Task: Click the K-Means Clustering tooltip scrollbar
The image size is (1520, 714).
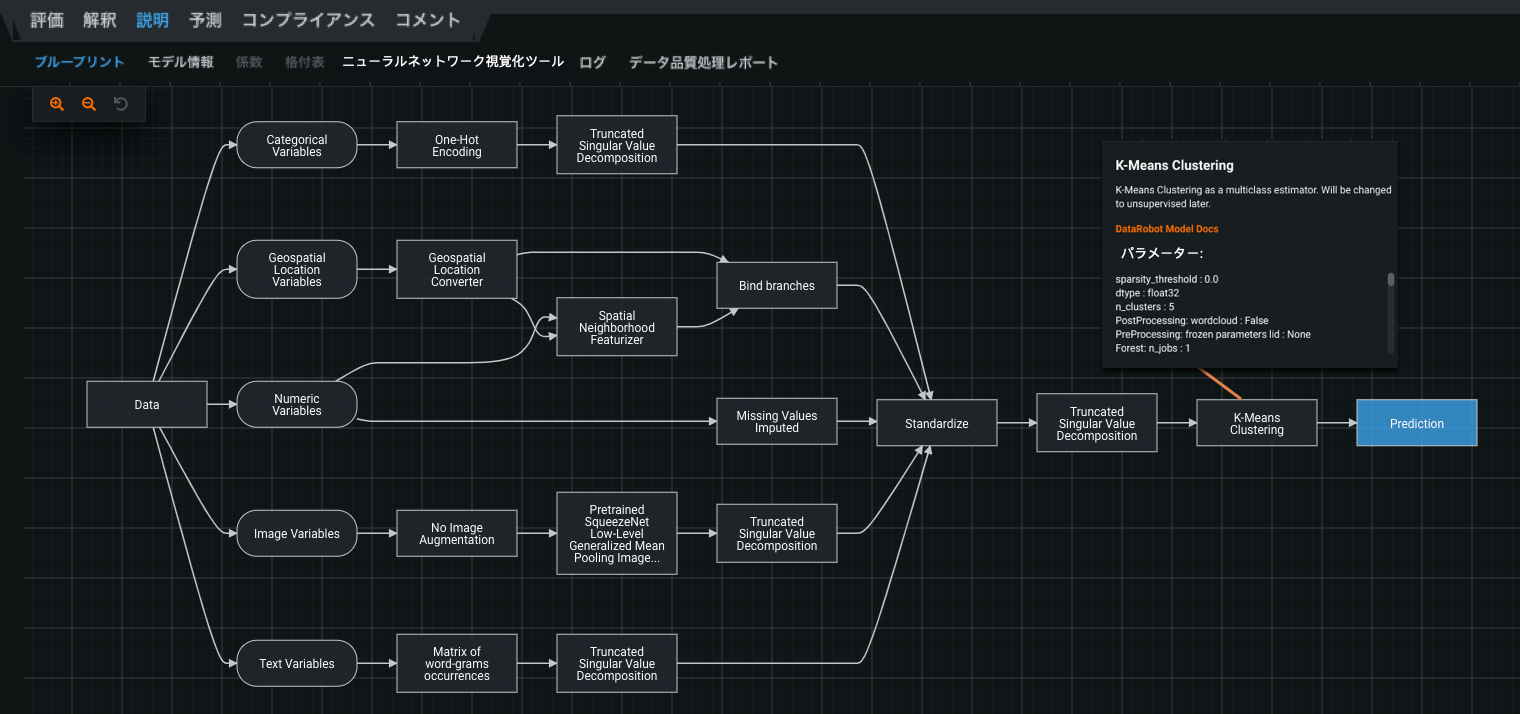Action: [1390, 280]
